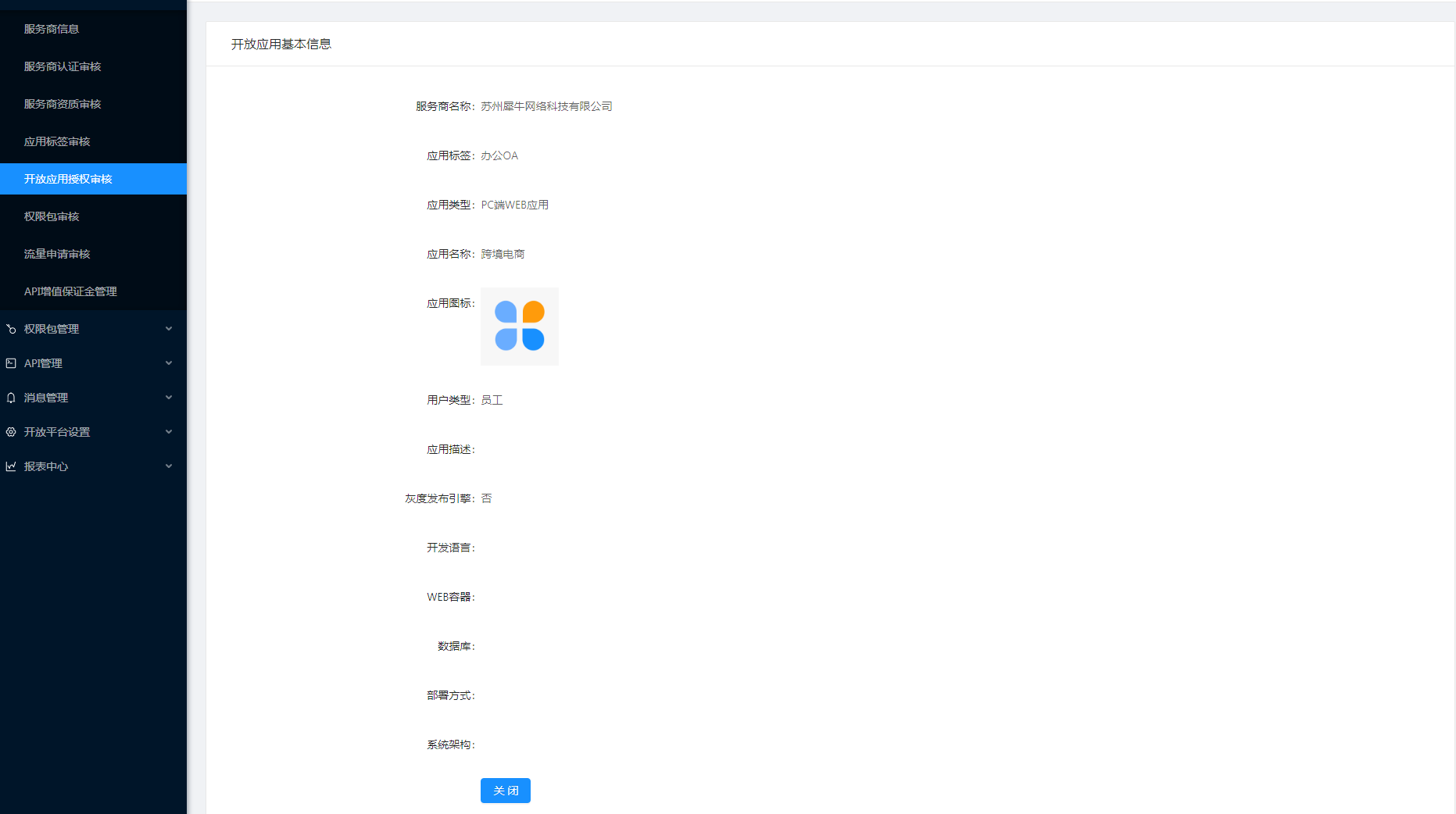The height and width of the screenshot is (814, 1456).
Task: Click the 开发语言 label
Action: pos(450,548)
